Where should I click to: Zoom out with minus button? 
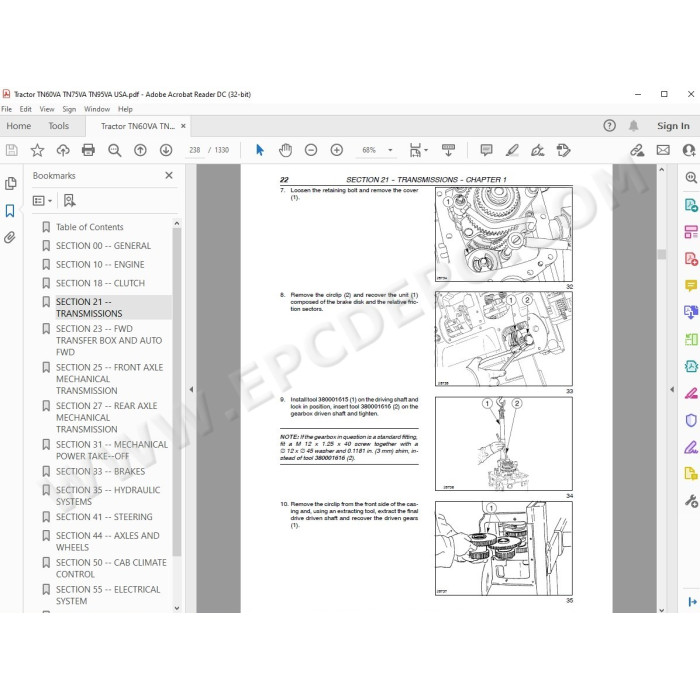click(x=311, y=150)
